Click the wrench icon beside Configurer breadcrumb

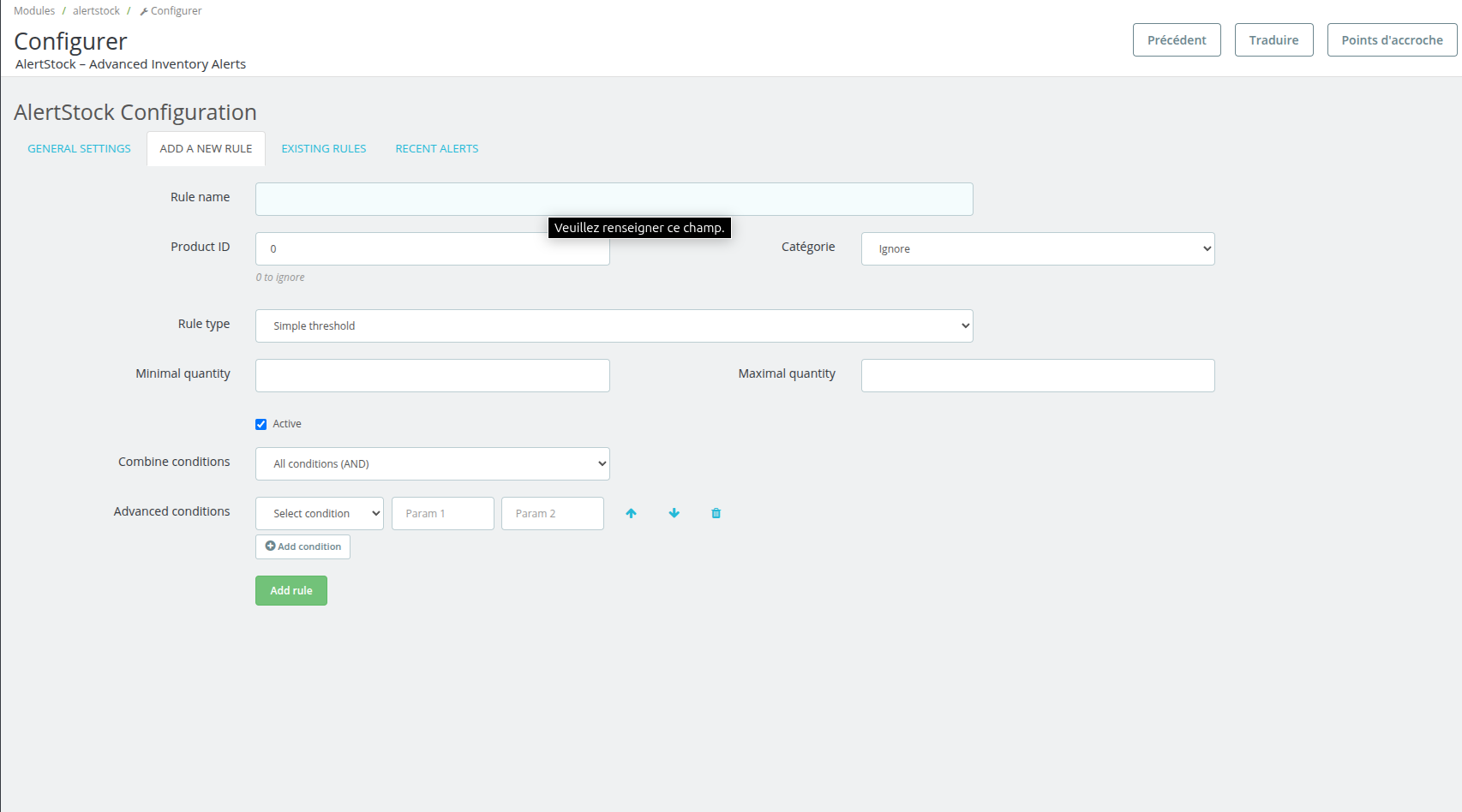click(x=144, y=11)
